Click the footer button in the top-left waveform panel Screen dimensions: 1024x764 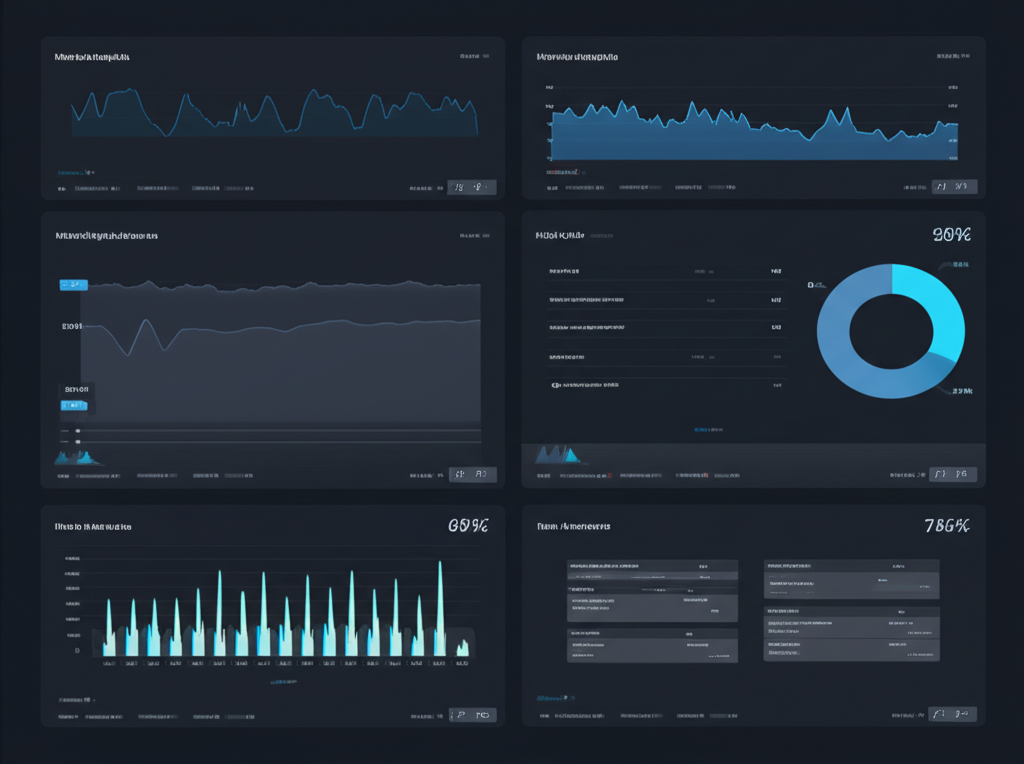point(472,186)
